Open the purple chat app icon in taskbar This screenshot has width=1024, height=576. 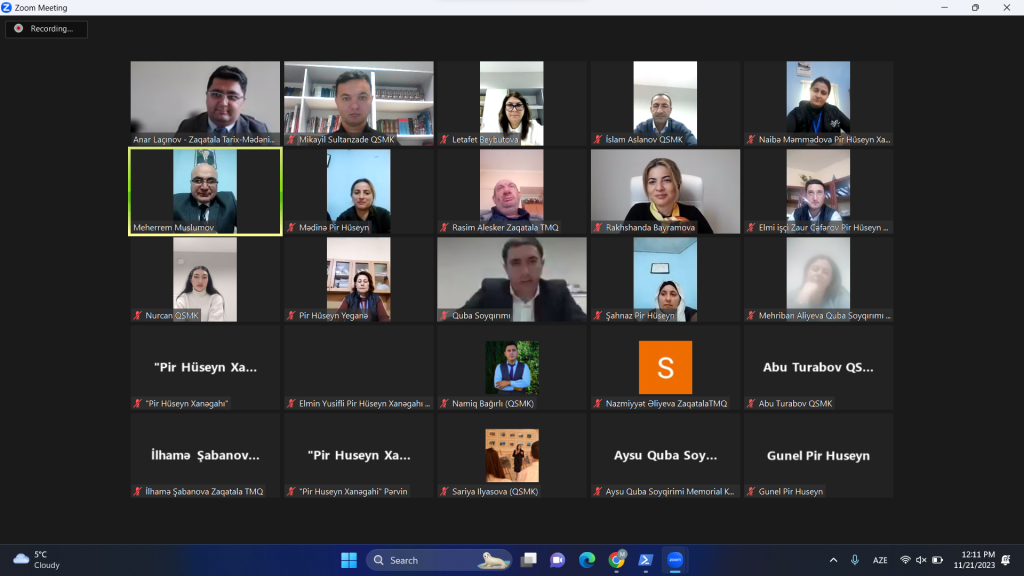(557, 560)
